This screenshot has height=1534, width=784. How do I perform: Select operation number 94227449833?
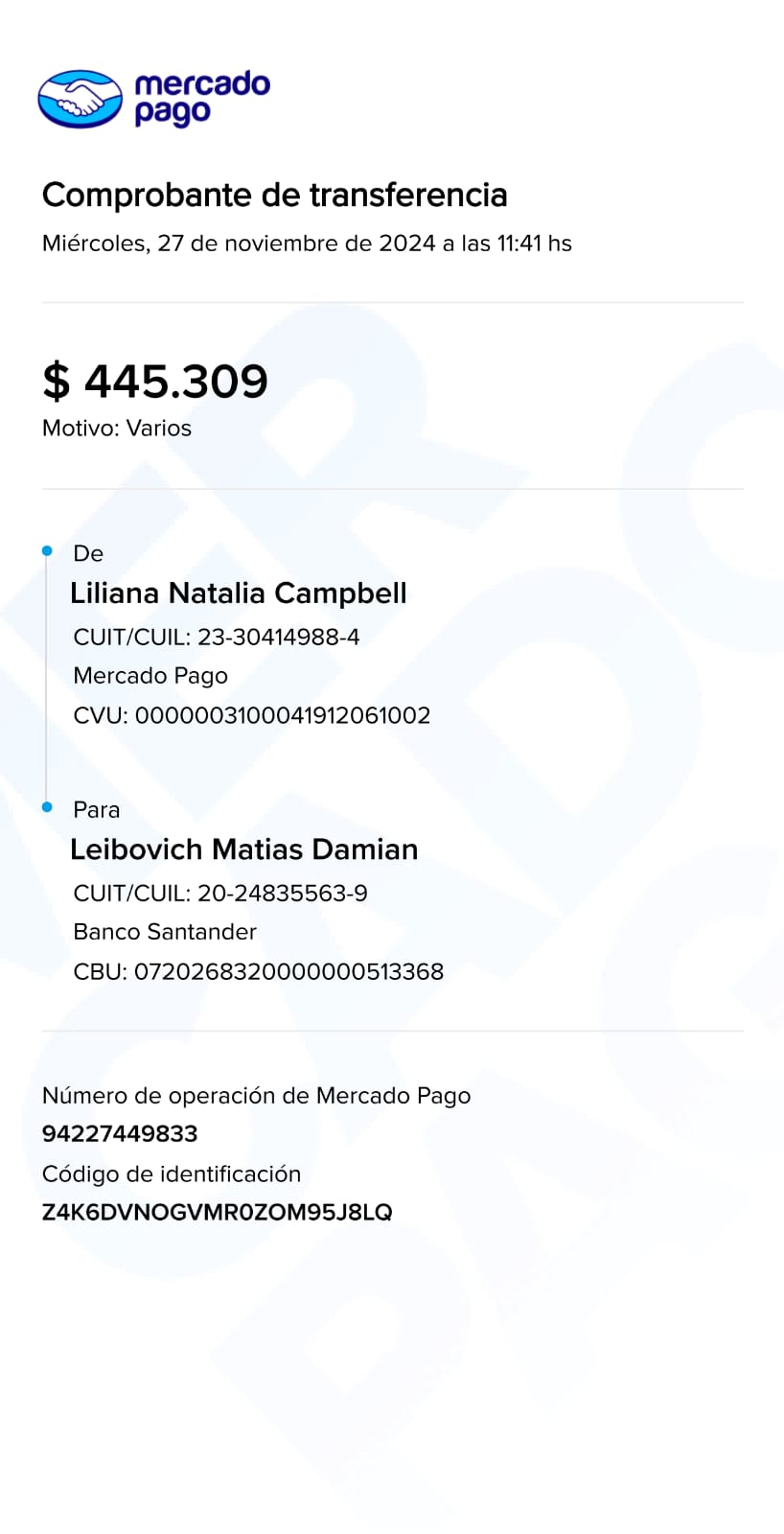click(120, 1134)
